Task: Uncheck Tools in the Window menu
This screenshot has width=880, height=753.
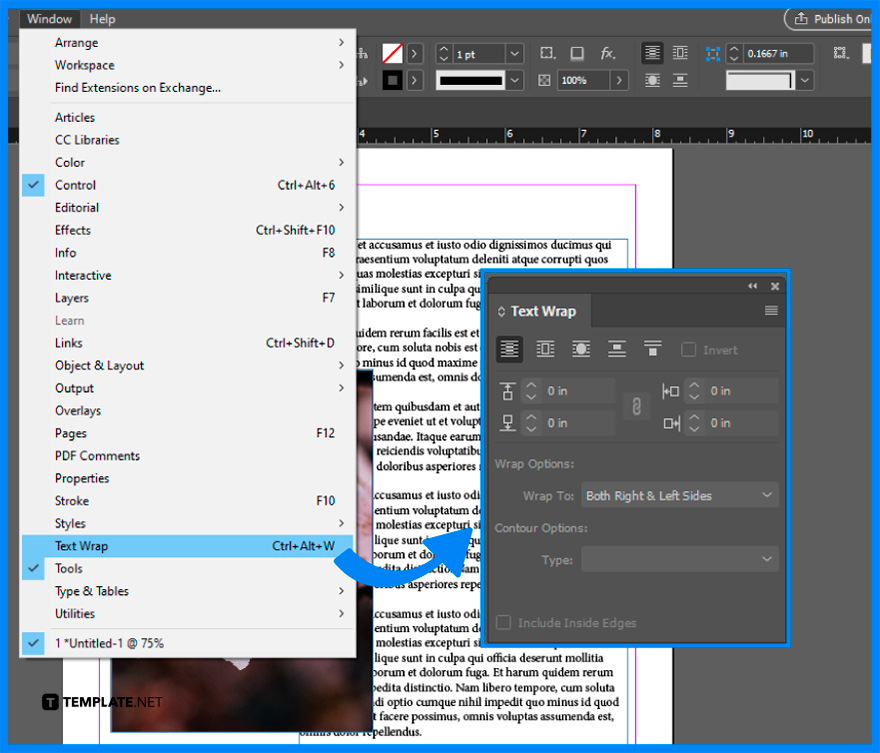Action: pos(31,568)
